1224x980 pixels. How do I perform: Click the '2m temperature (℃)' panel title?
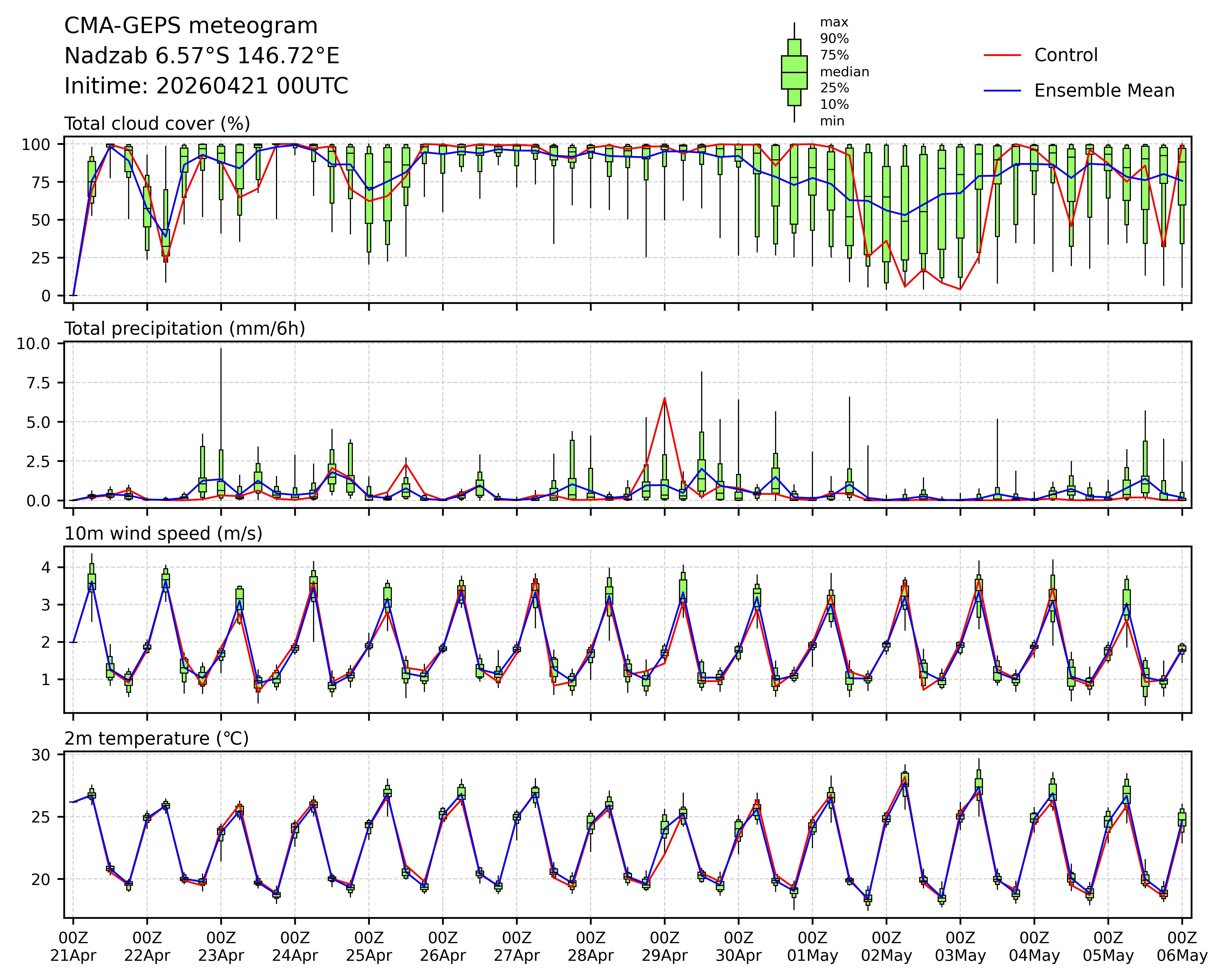tap(156, 739)
